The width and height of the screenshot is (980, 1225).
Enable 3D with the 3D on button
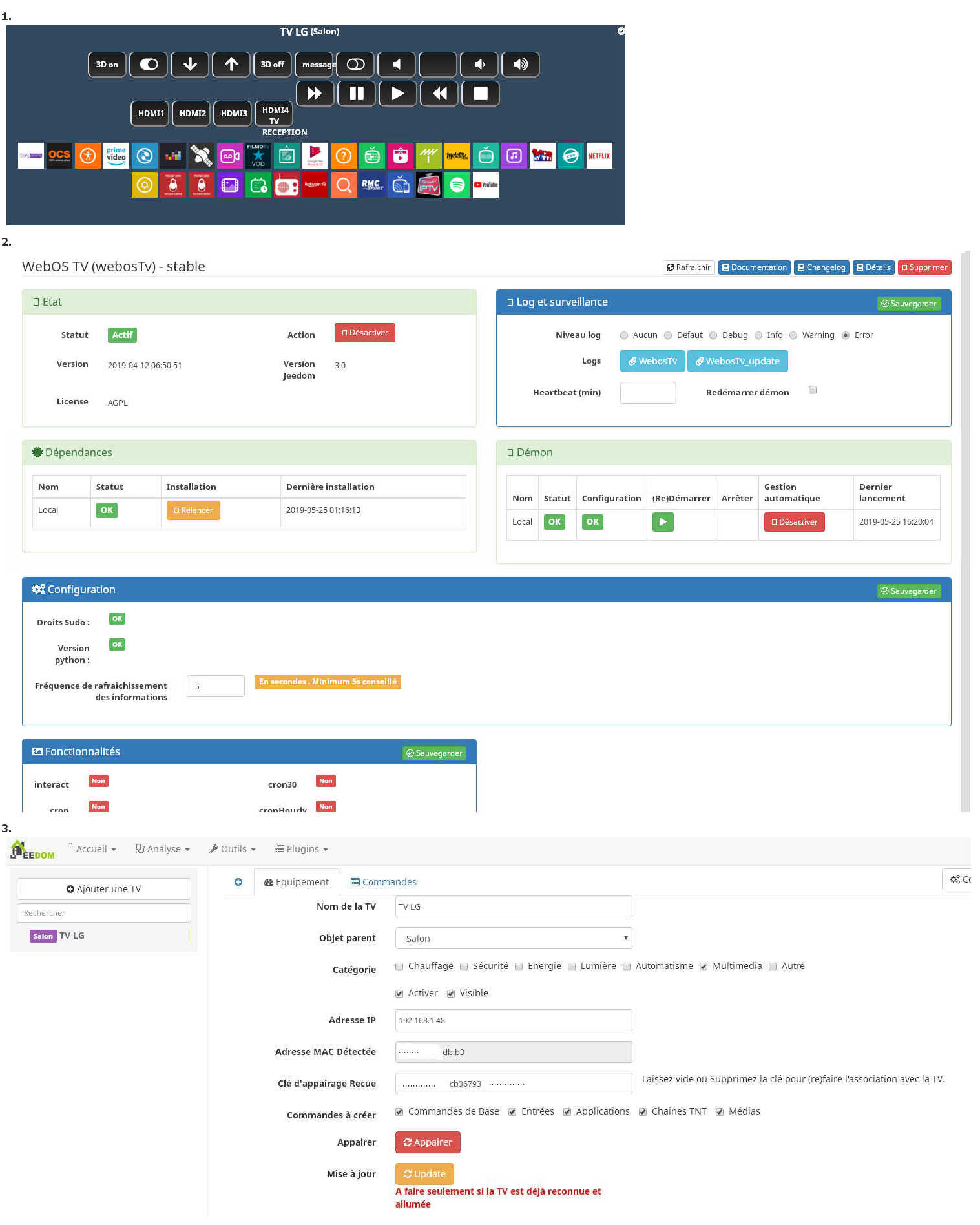107,65
